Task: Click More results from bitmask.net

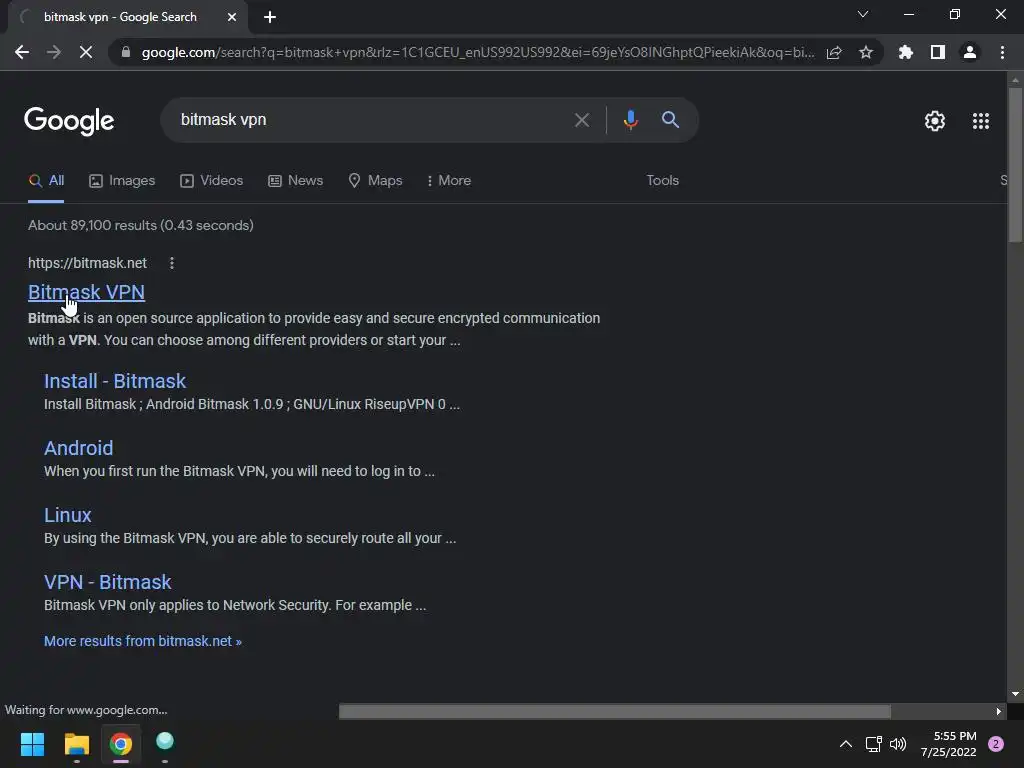Action: tap(142, 641)
